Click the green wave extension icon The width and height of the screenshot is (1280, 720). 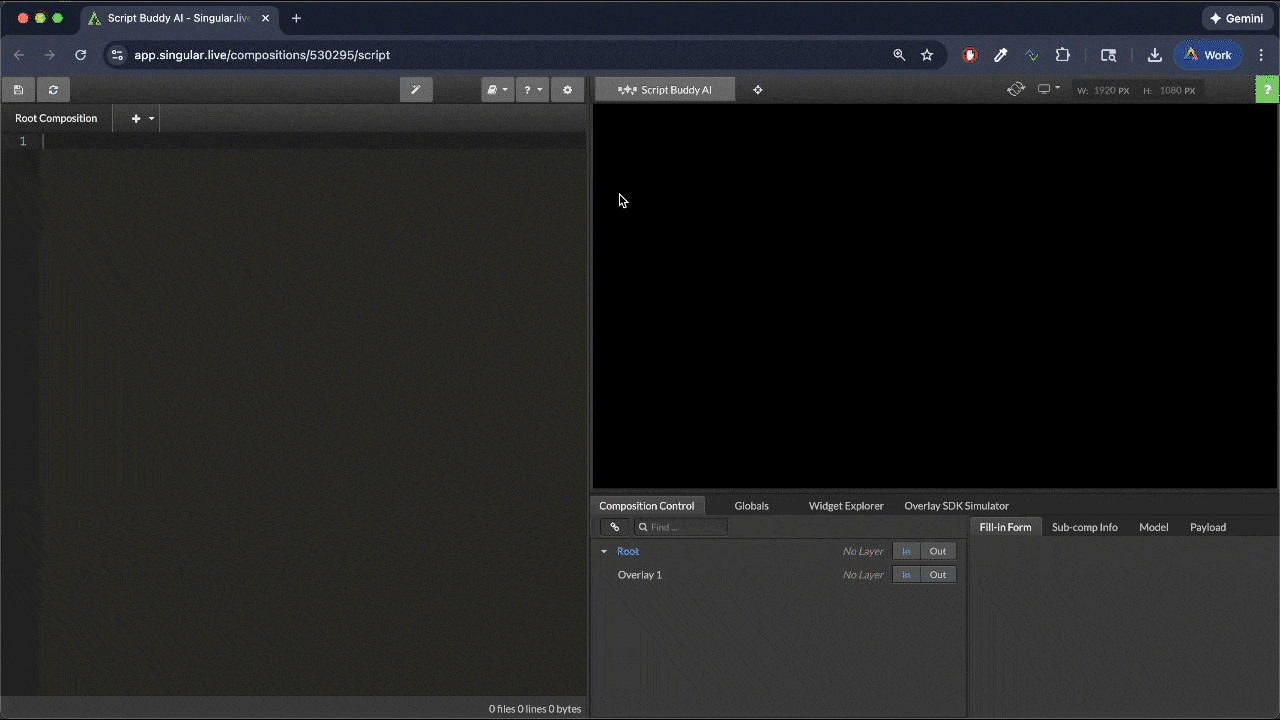pos(1032,55)
